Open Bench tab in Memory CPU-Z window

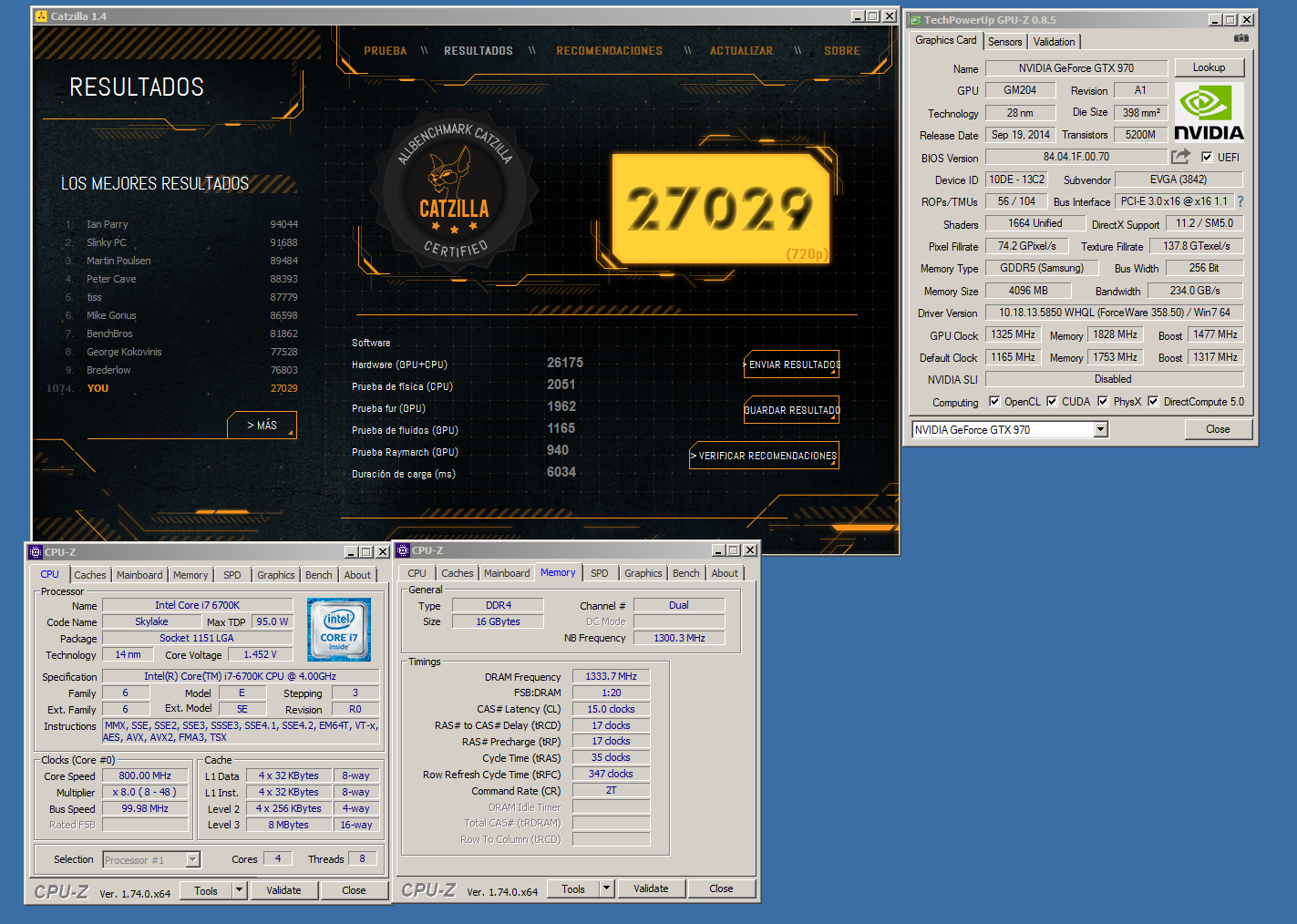tap(685, 573)
